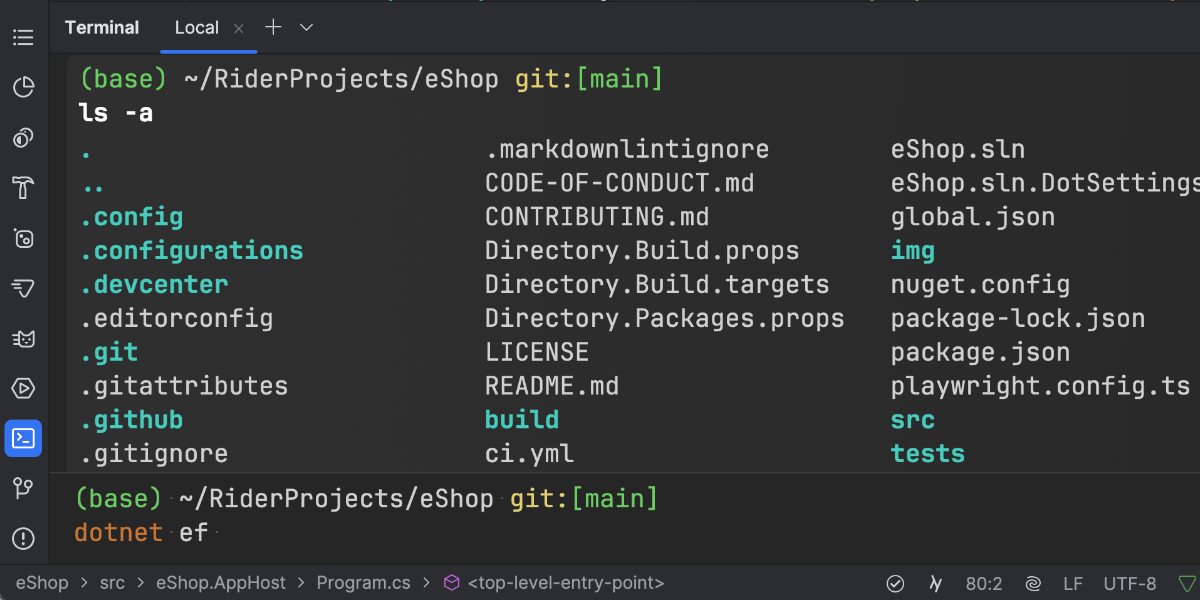
Task: Click the dotnet ef command input line
Action: (x=400, y=533)
